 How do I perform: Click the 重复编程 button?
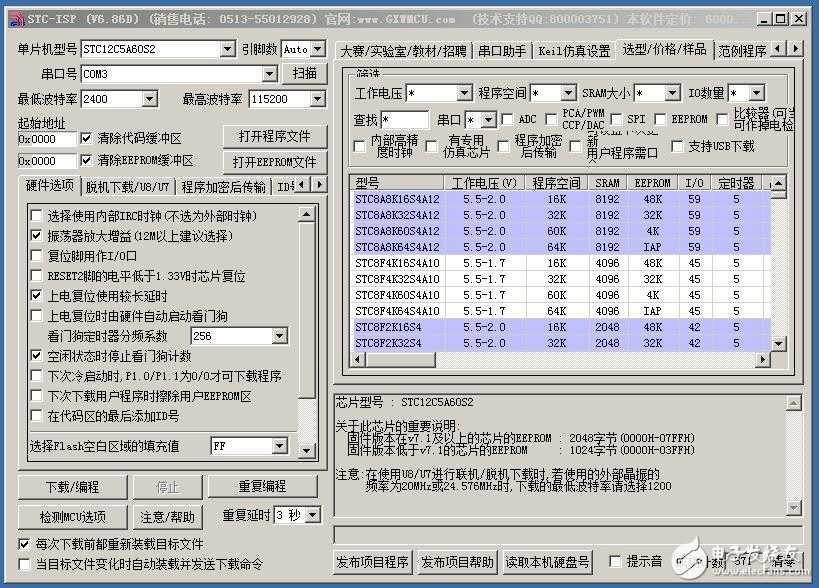262,487
